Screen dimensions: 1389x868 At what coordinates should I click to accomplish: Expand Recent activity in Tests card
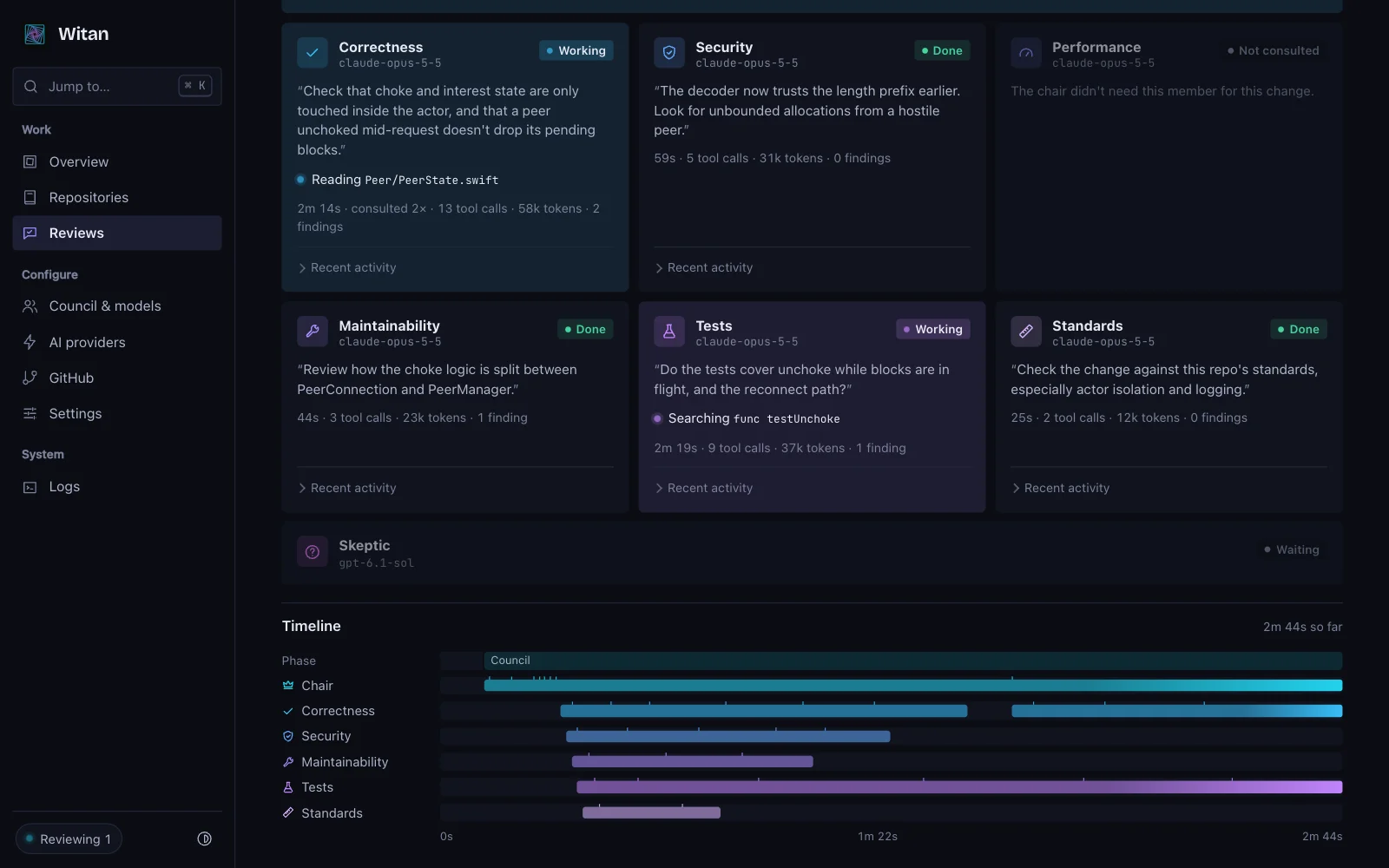click(704, 489)
